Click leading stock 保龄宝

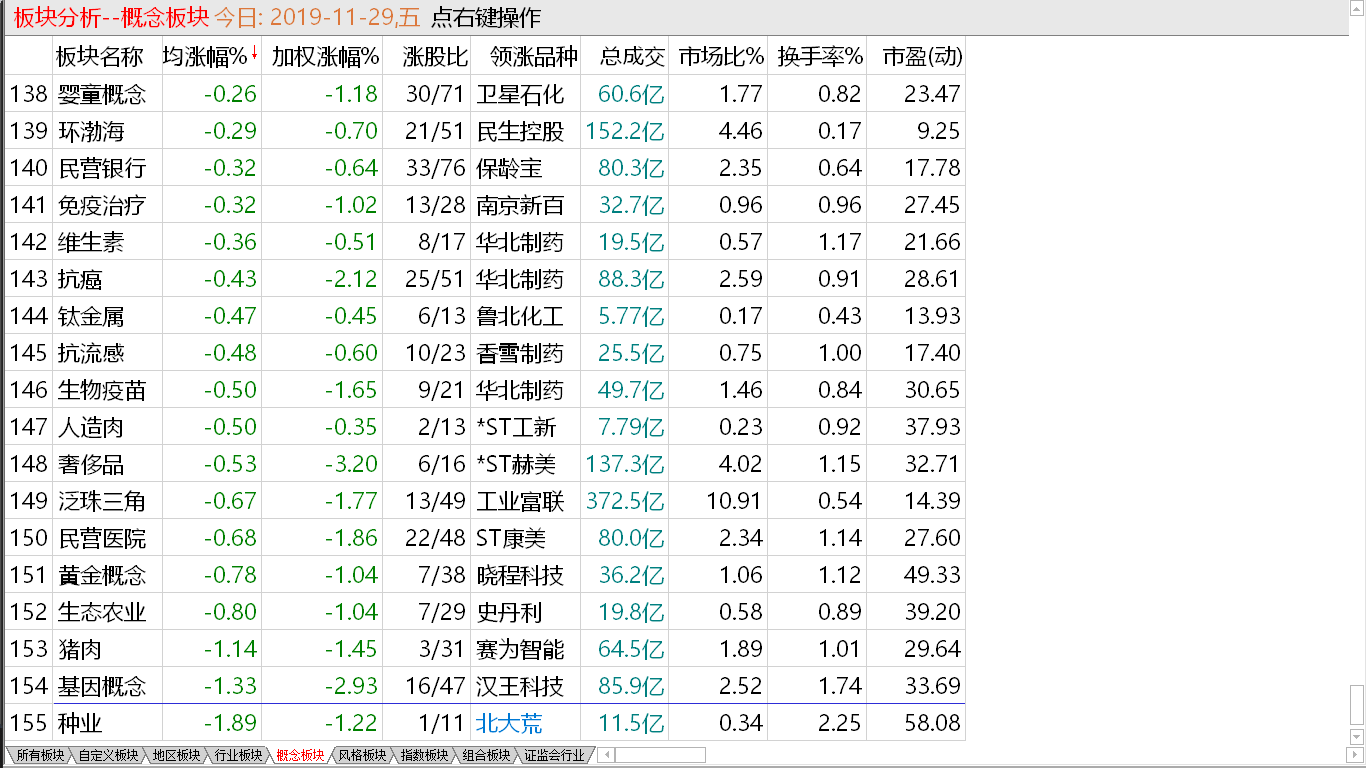click(510, 168)
